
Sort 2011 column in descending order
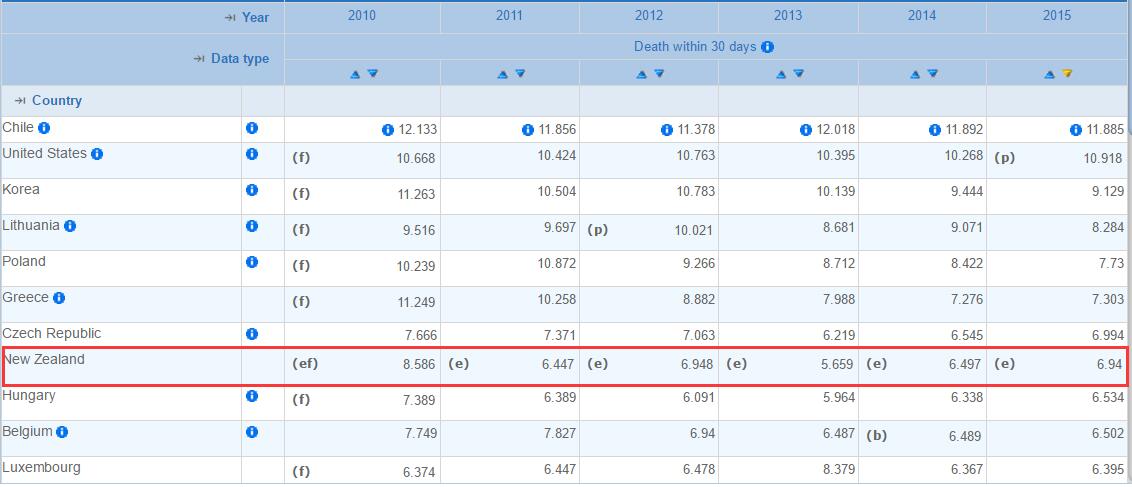pyautogui.click(x=520, y=74)
